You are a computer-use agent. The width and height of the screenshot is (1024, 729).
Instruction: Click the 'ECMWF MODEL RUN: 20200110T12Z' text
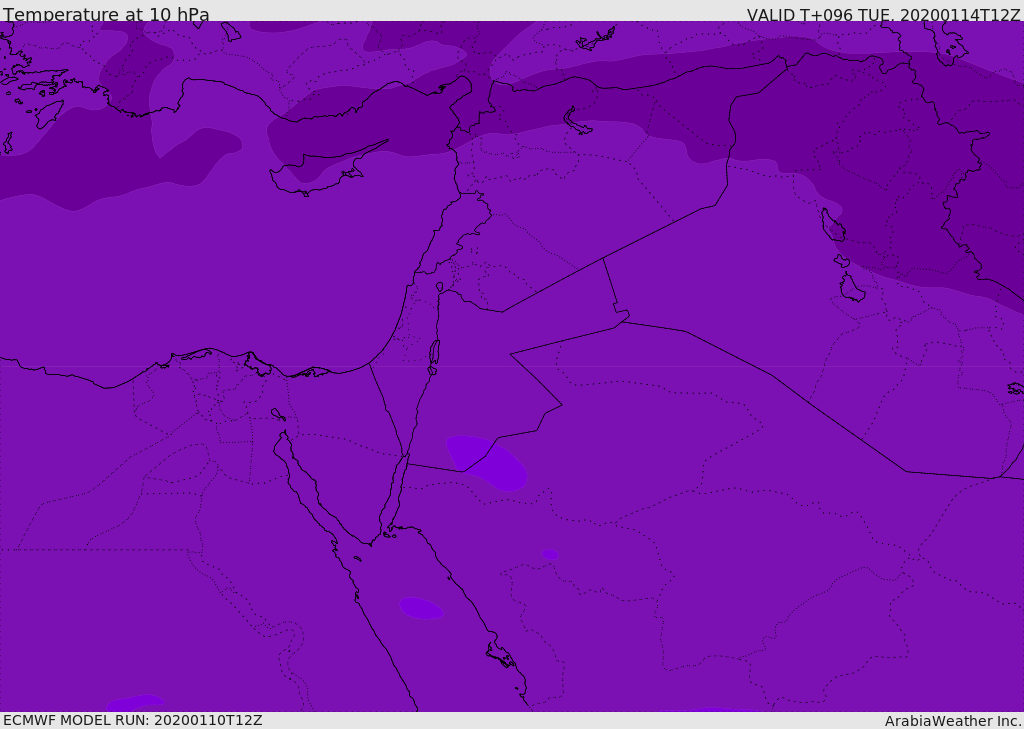coord(133,720)
